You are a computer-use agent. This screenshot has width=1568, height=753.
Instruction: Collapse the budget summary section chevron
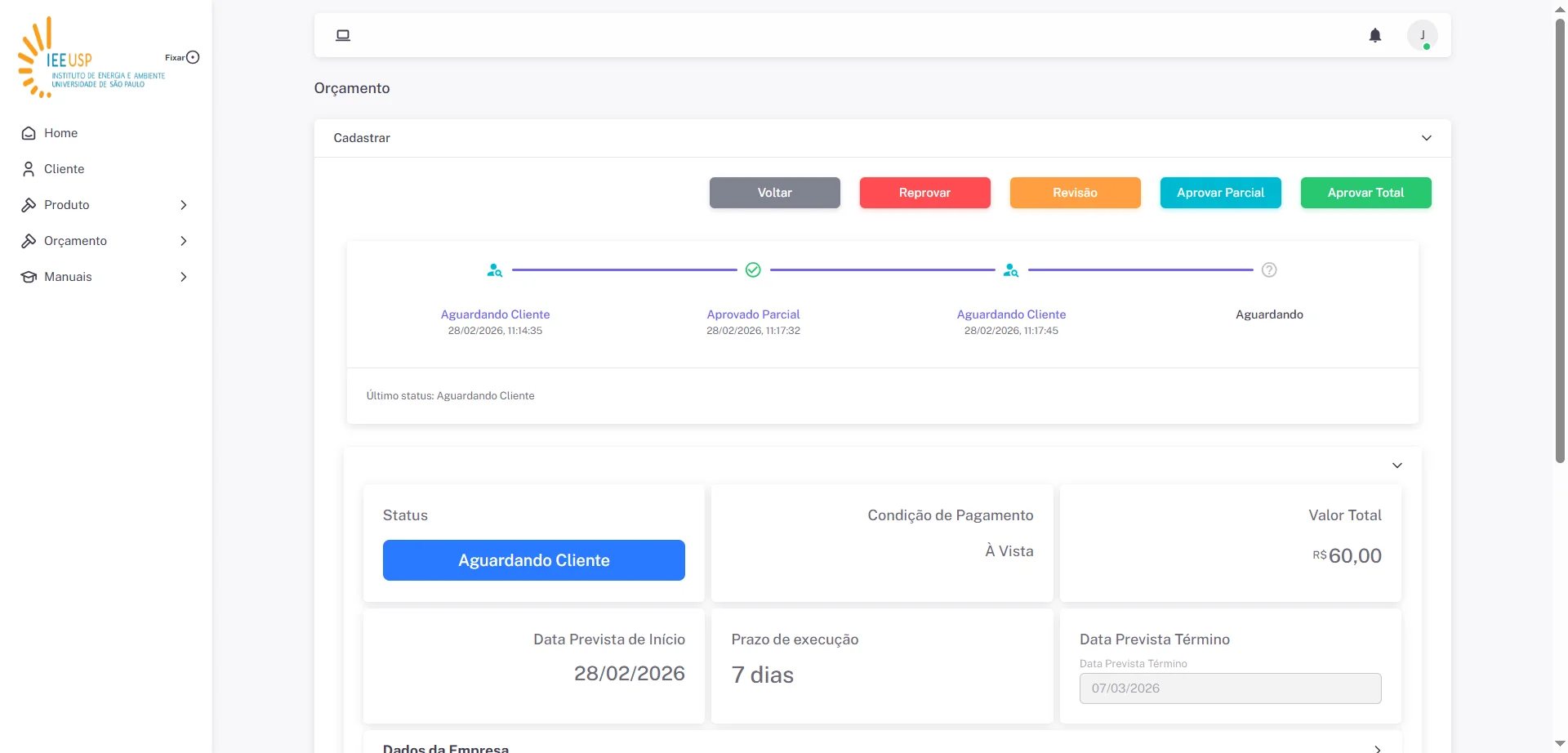[x=1397, y=466]
